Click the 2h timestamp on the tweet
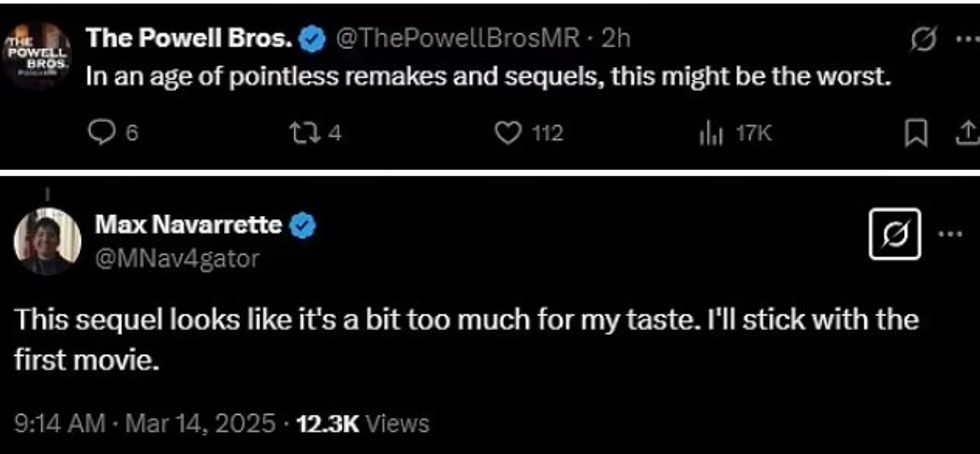This screenshot has width=980, height=454. coord(615,39)
